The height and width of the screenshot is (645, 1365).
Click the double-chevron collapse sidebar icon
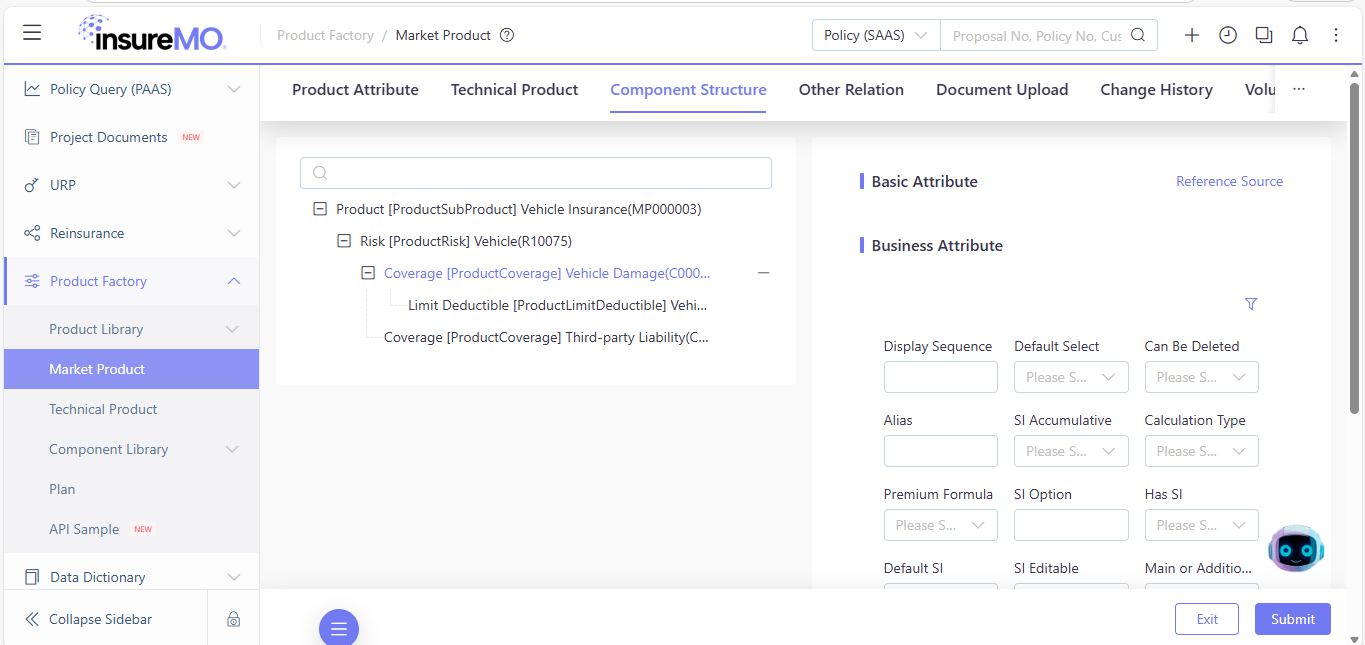pos(32,619)
